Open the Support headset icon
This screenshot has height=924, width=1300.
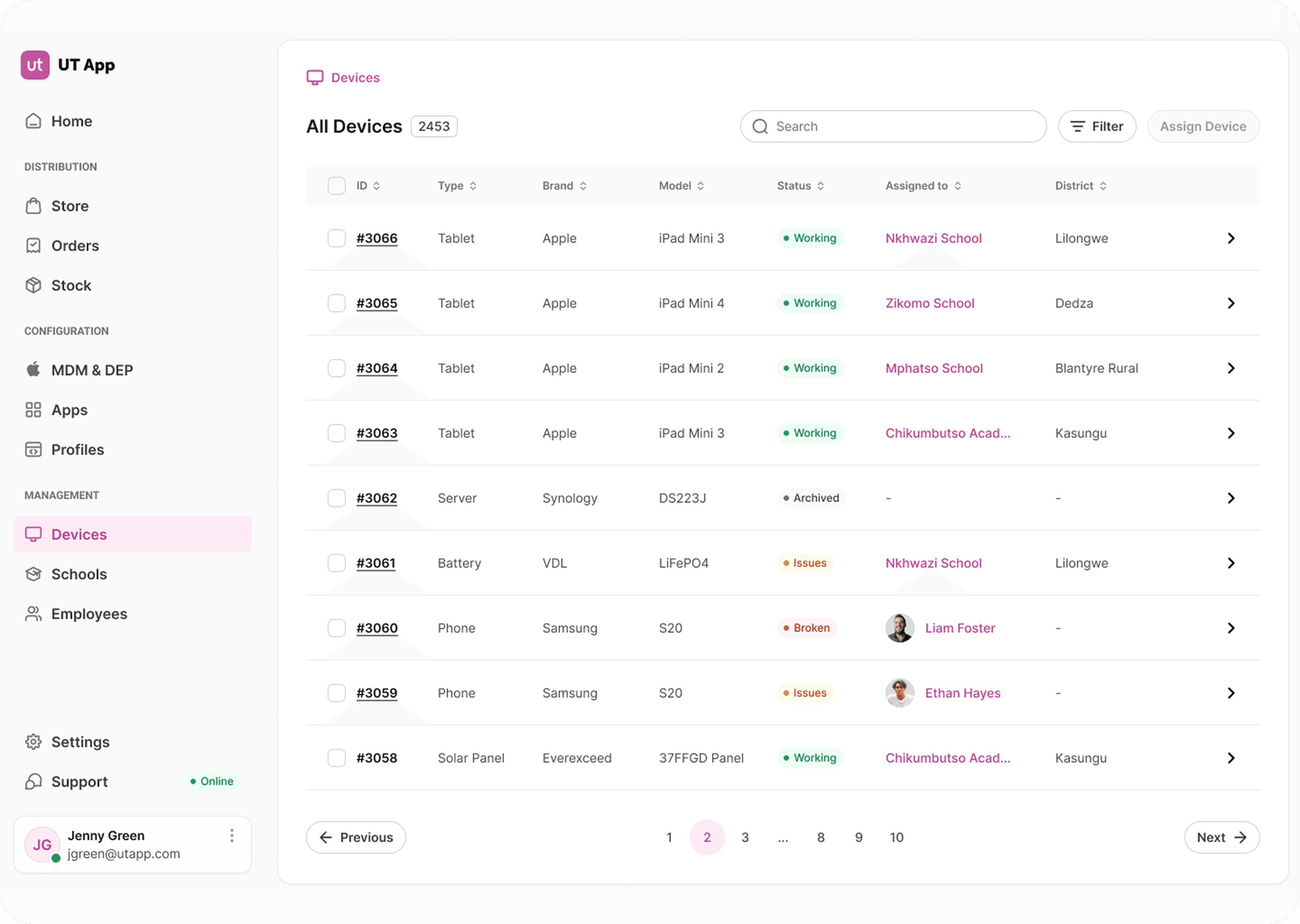click(x=33, y=782)
